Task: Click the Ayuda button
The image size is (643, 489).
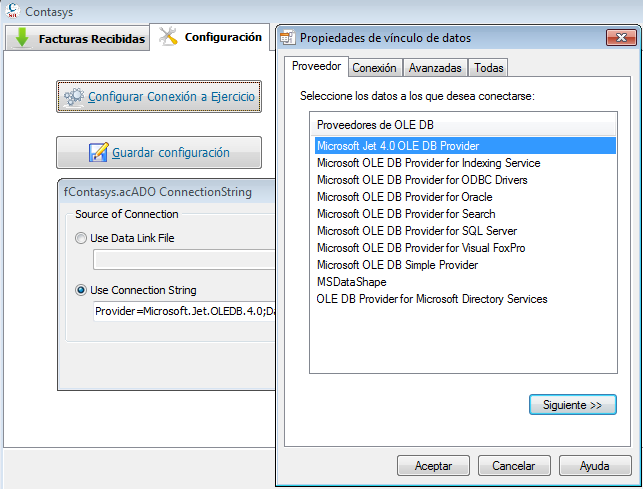Action: tap(595, 466)
